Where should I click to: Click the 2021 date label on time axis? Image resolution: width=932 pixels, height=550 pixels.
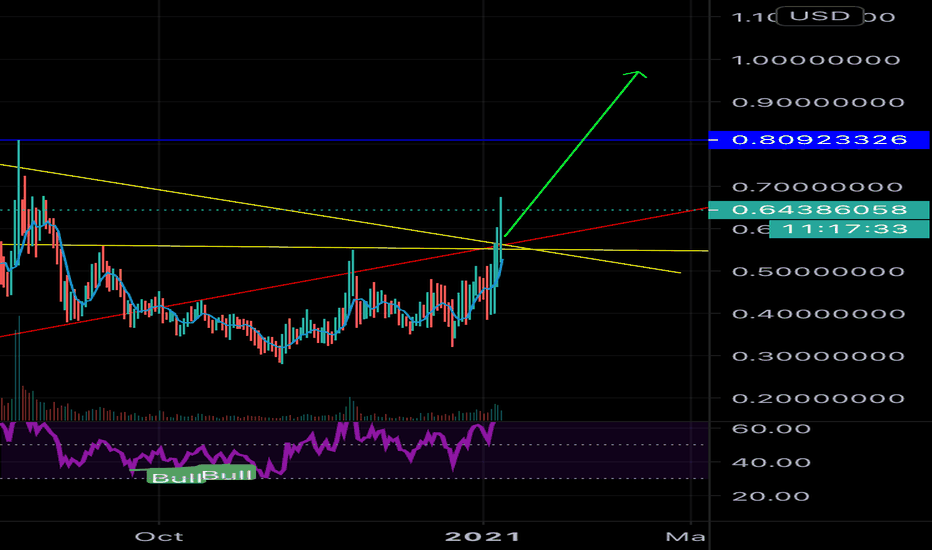click(483, 537)
